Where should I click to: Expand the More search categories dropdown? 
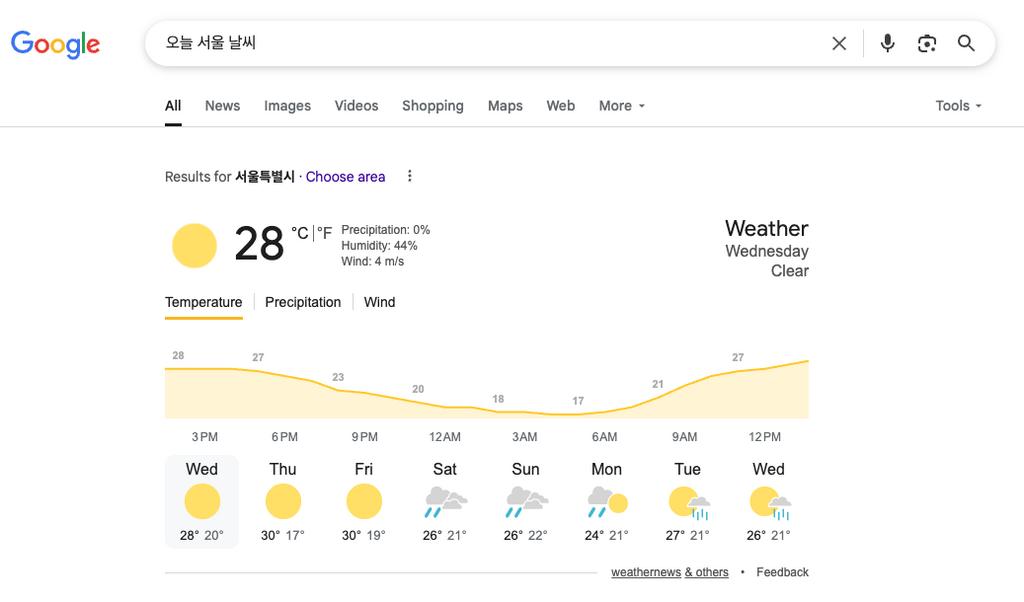(x=622, y=106)
